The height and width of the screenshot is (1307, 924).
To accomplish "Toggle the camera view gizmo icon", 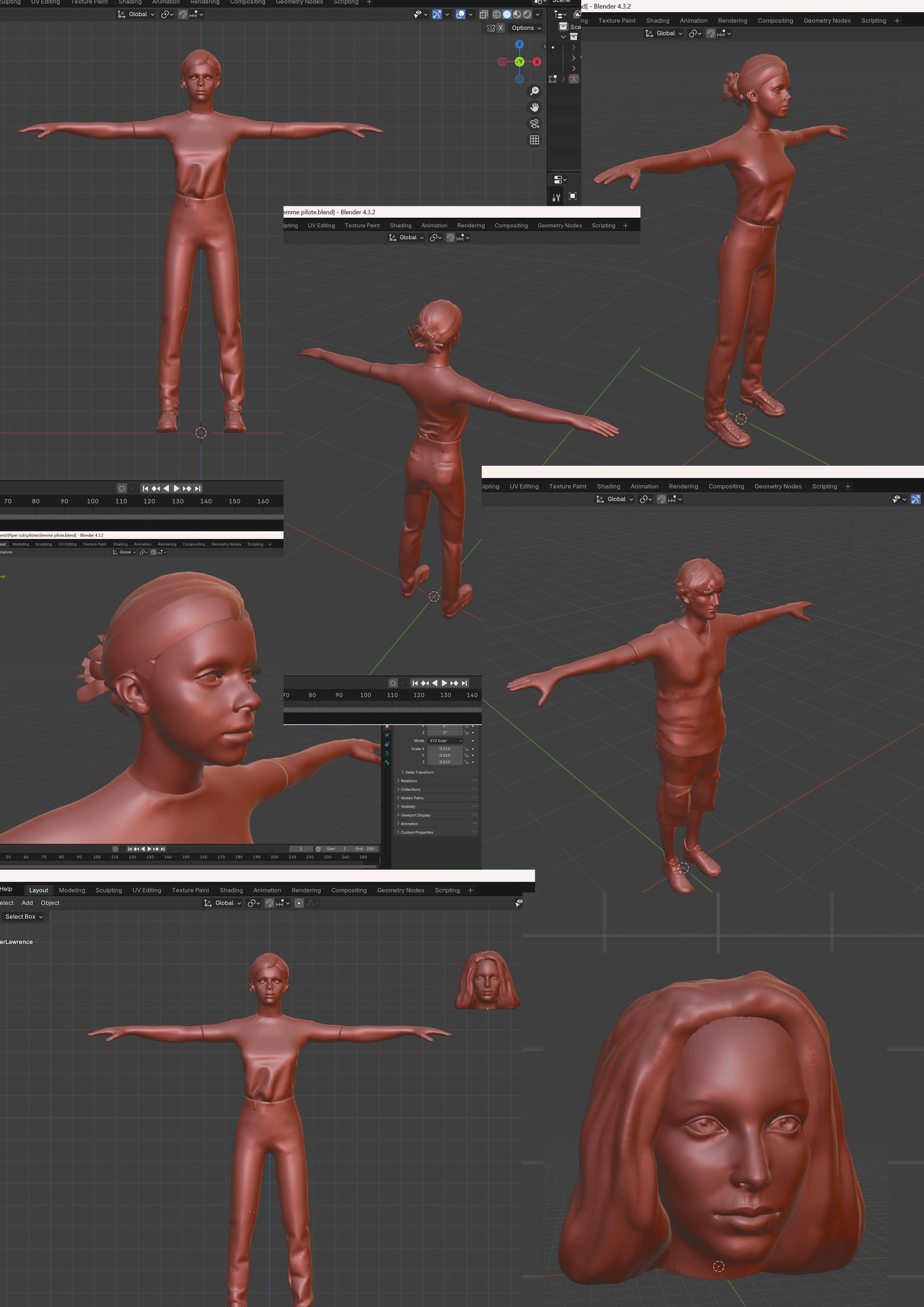I will pyautogui.click(x=535, y=124).
